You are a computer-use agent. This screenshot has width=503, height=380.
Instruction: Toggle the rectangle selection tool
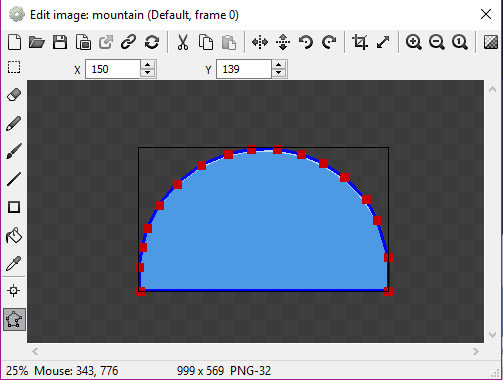[14, 67]
